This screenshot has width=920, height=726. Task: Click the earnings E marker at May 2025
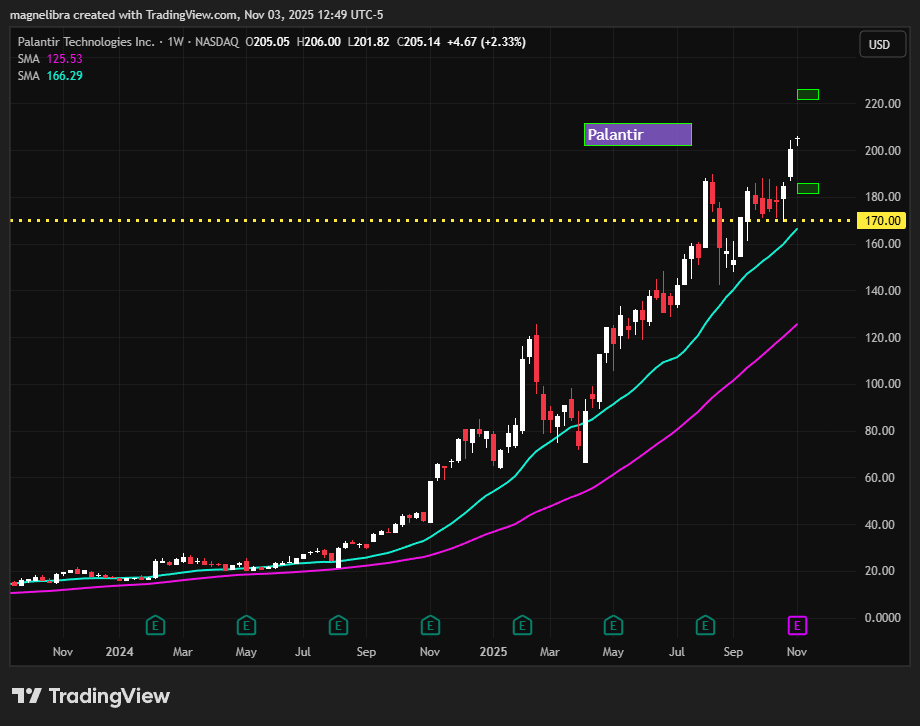point(613,626)
